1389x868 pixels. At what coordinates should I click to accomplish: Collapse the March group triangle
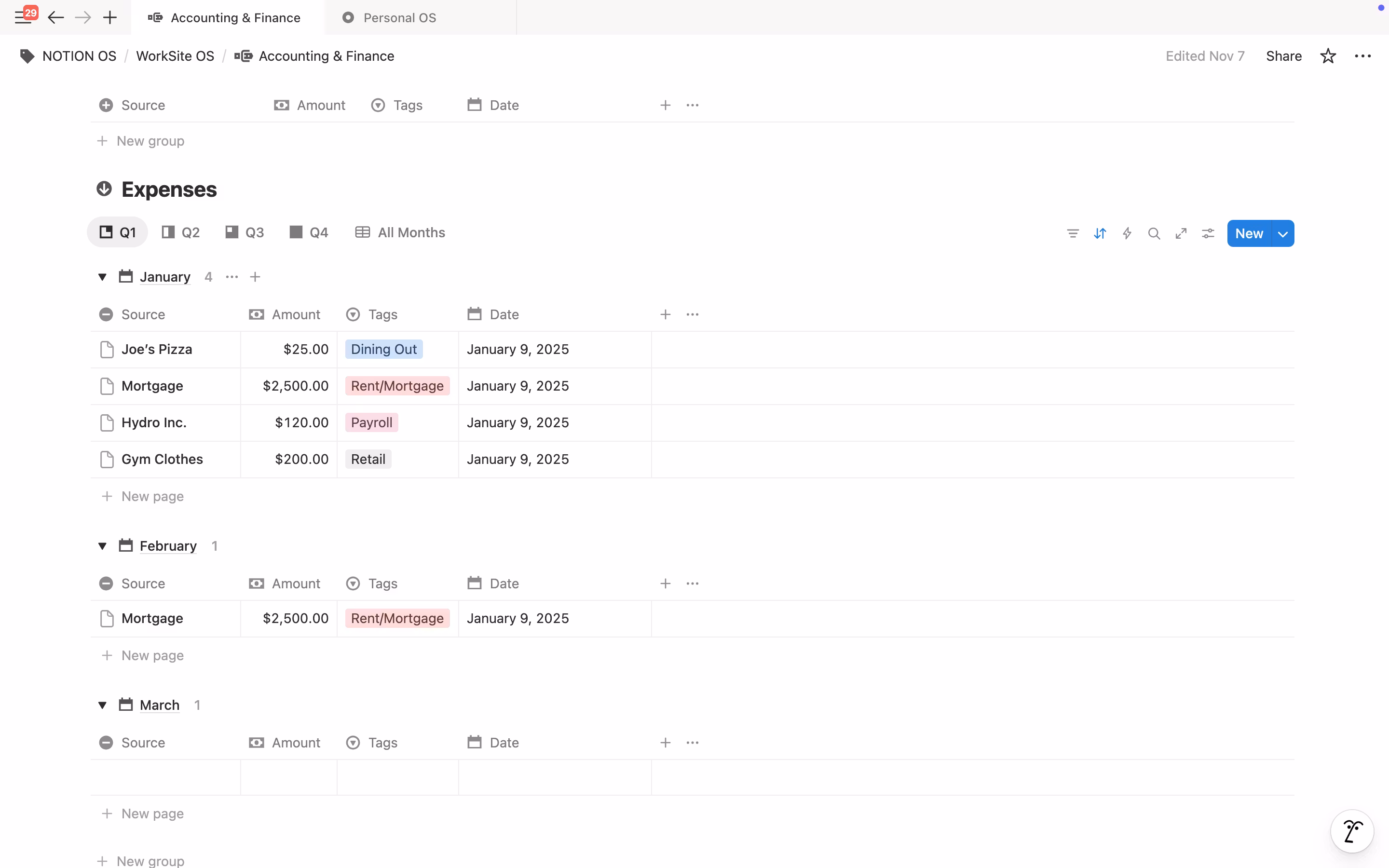pos(102,705)
